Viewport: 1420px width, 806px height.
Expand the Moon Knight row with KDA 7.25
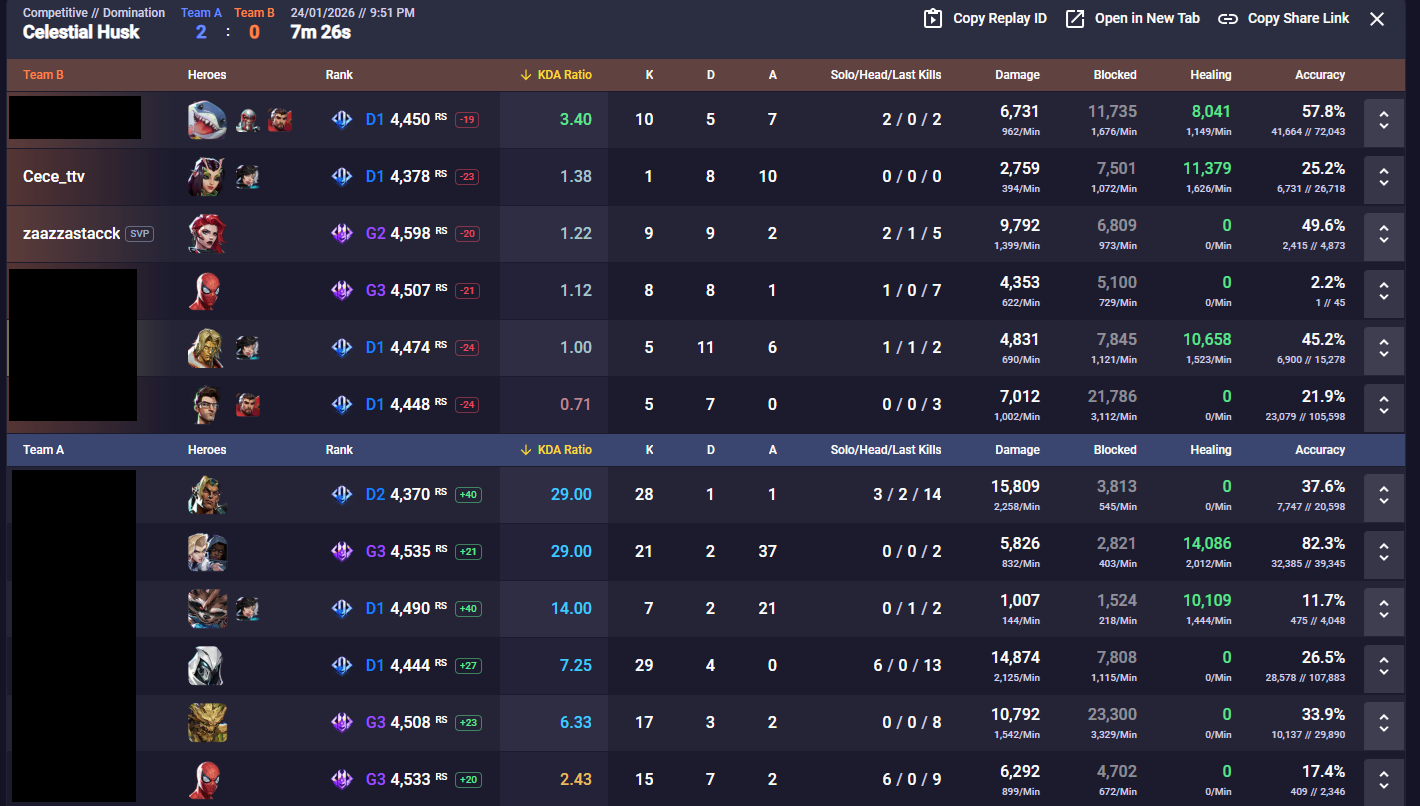1384,666
